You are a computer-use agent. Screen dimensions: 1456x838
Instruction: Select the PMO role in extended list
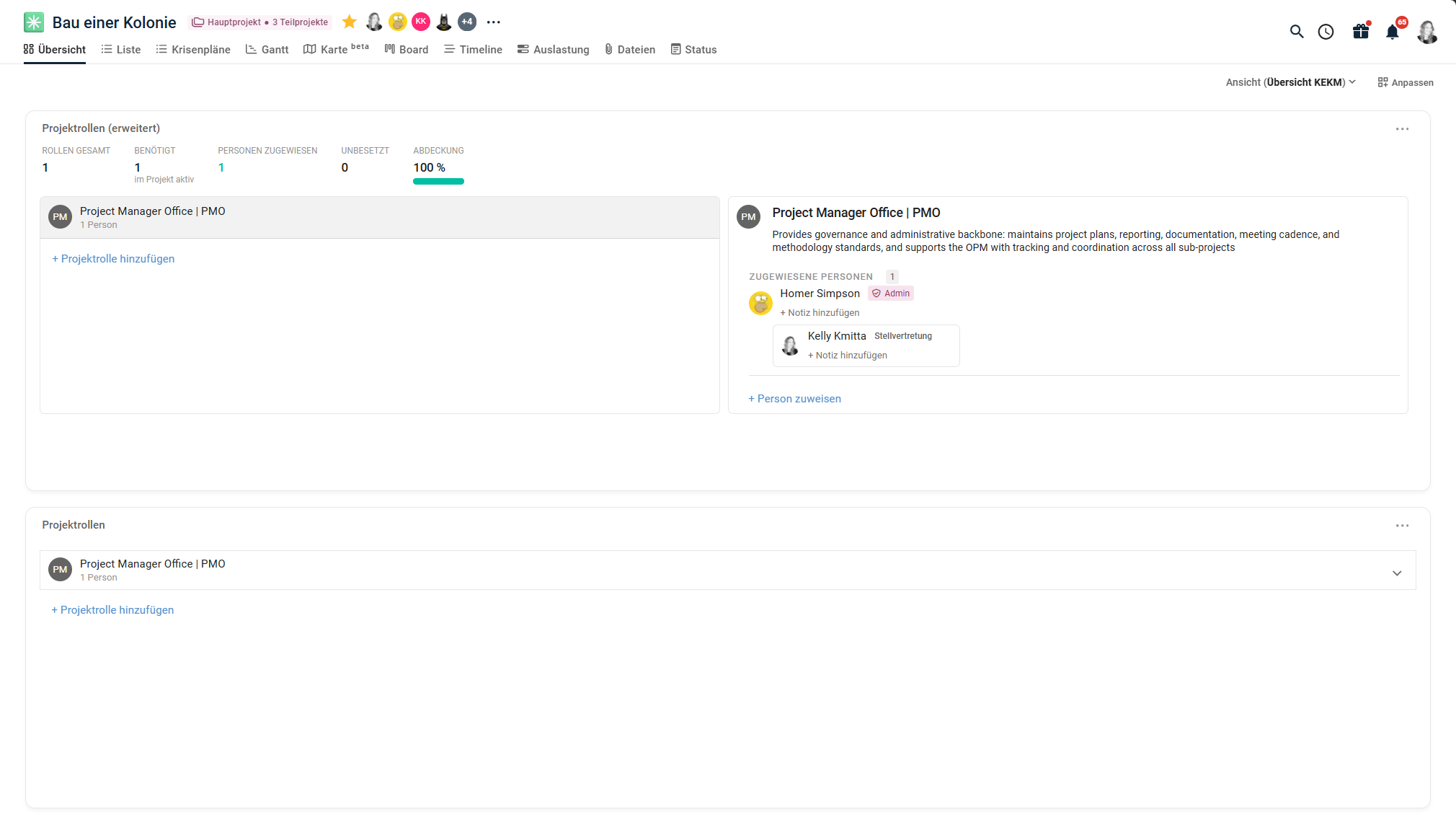pyautogui.click(x=380, y=217)
